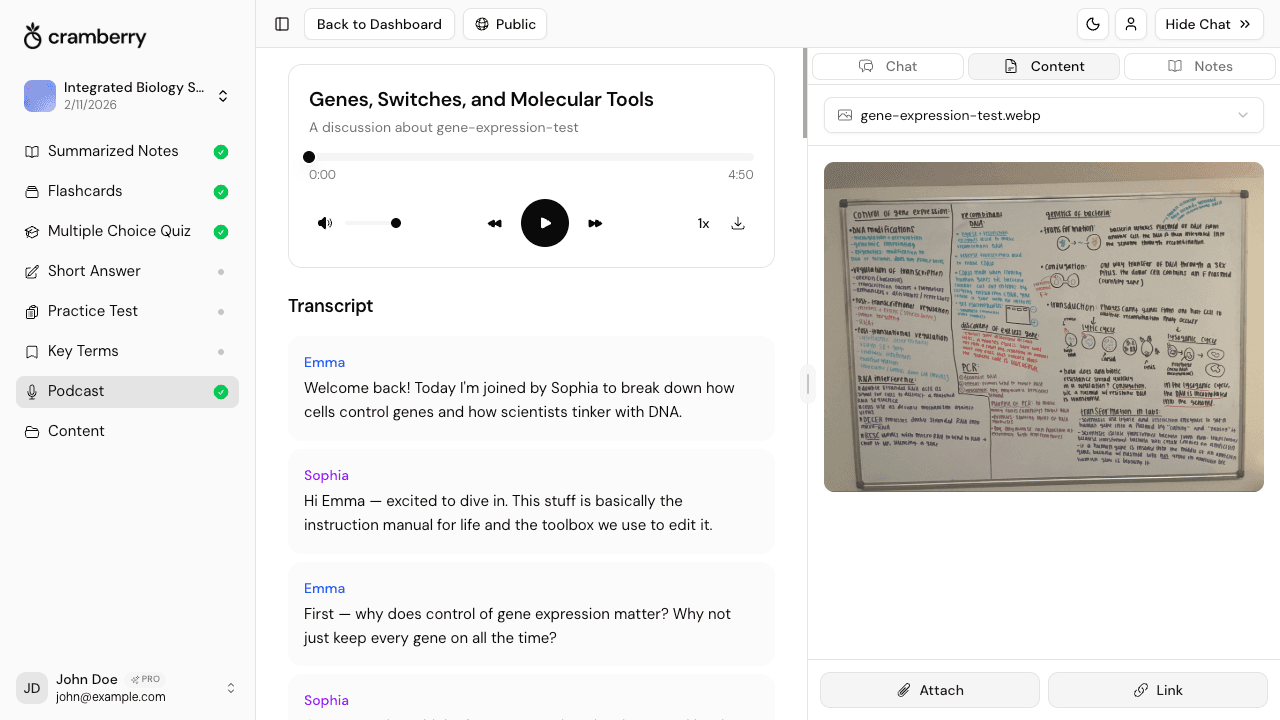Select the Flashcards icon in the sidebar
1280x720 pixels.
pyautogui.click(x=33, y=191)
